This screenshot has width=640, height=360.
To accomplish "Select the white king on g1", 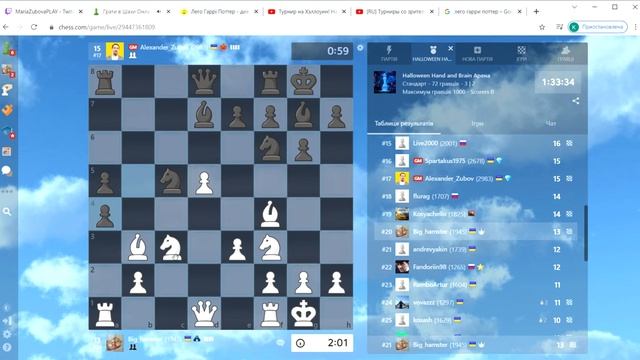I will tap(303, 313).
